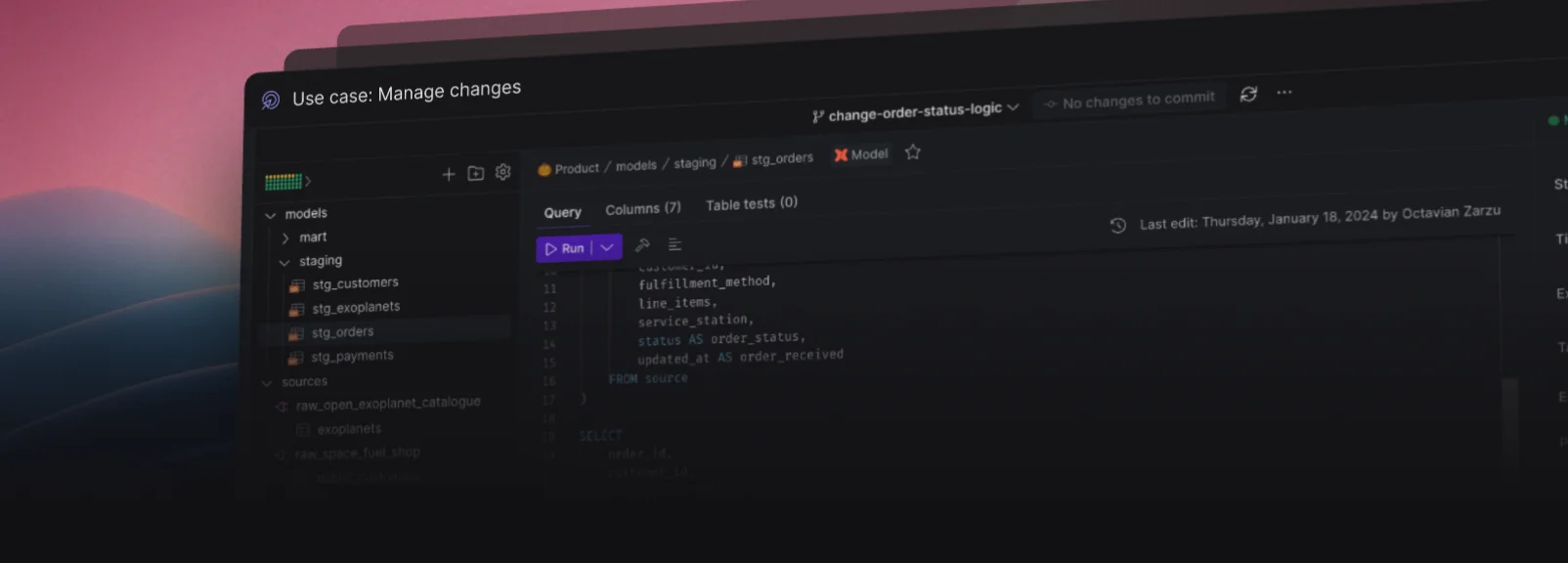
Task: Collapse the models folder
Action: (271, 214)
